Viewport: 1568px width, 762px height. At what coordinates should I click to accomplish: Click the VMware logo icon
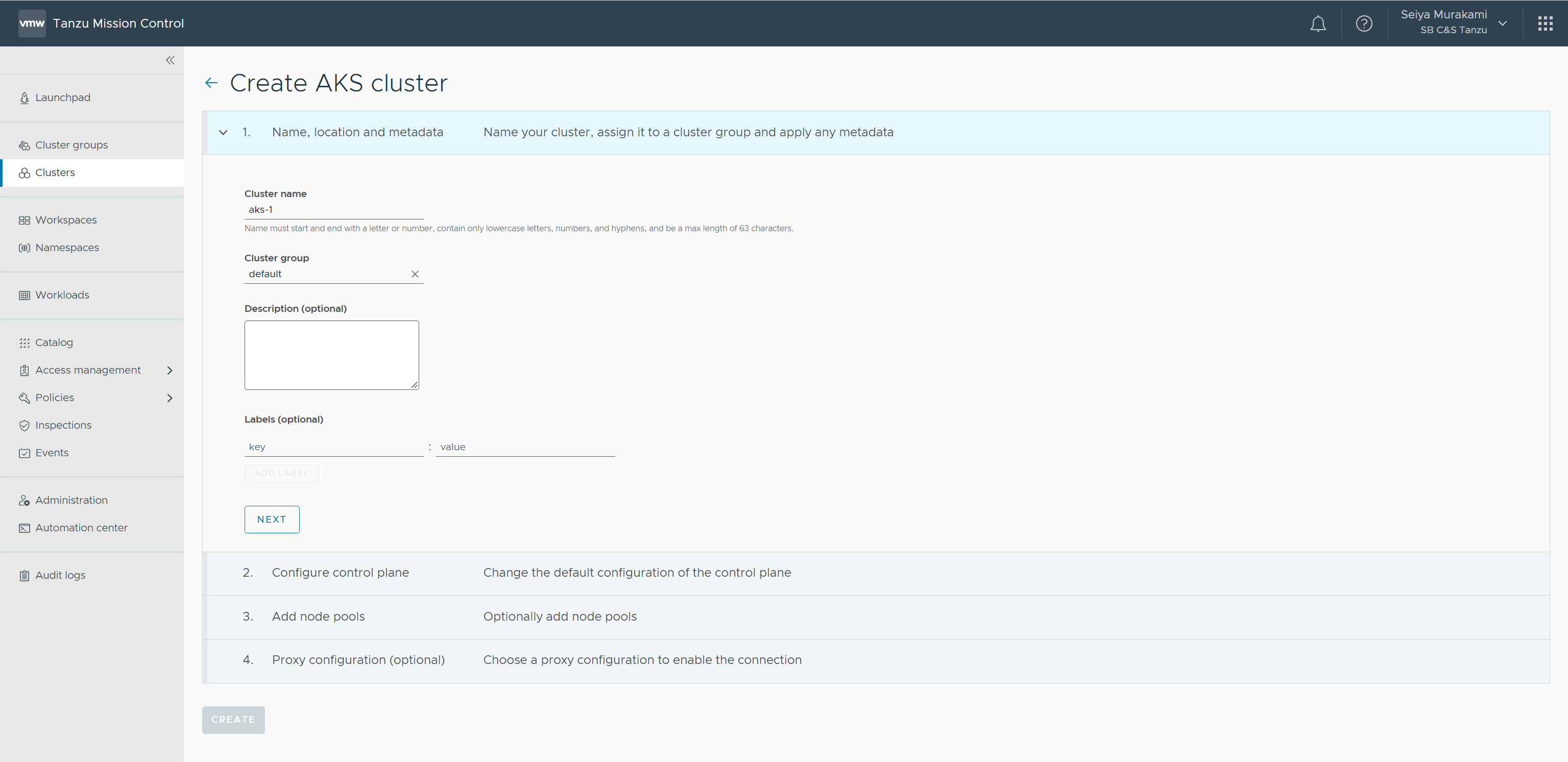pyautogui.click(x=32, y=24)
